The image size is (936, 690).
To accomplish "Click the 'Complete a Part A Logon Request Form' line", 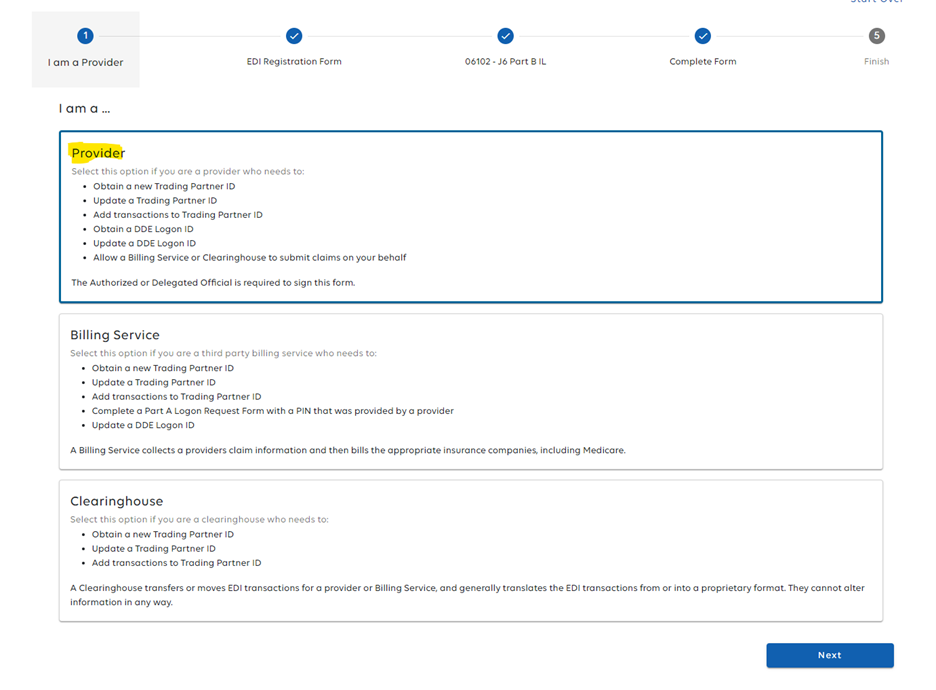I will (x=272, y=411).
